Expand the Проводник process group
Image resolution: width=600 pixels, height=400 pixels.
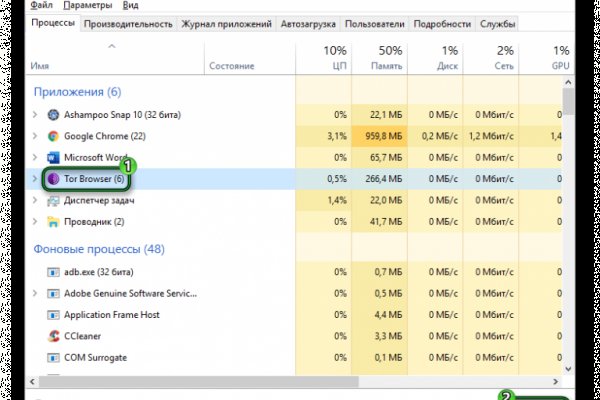pos(36,221)
